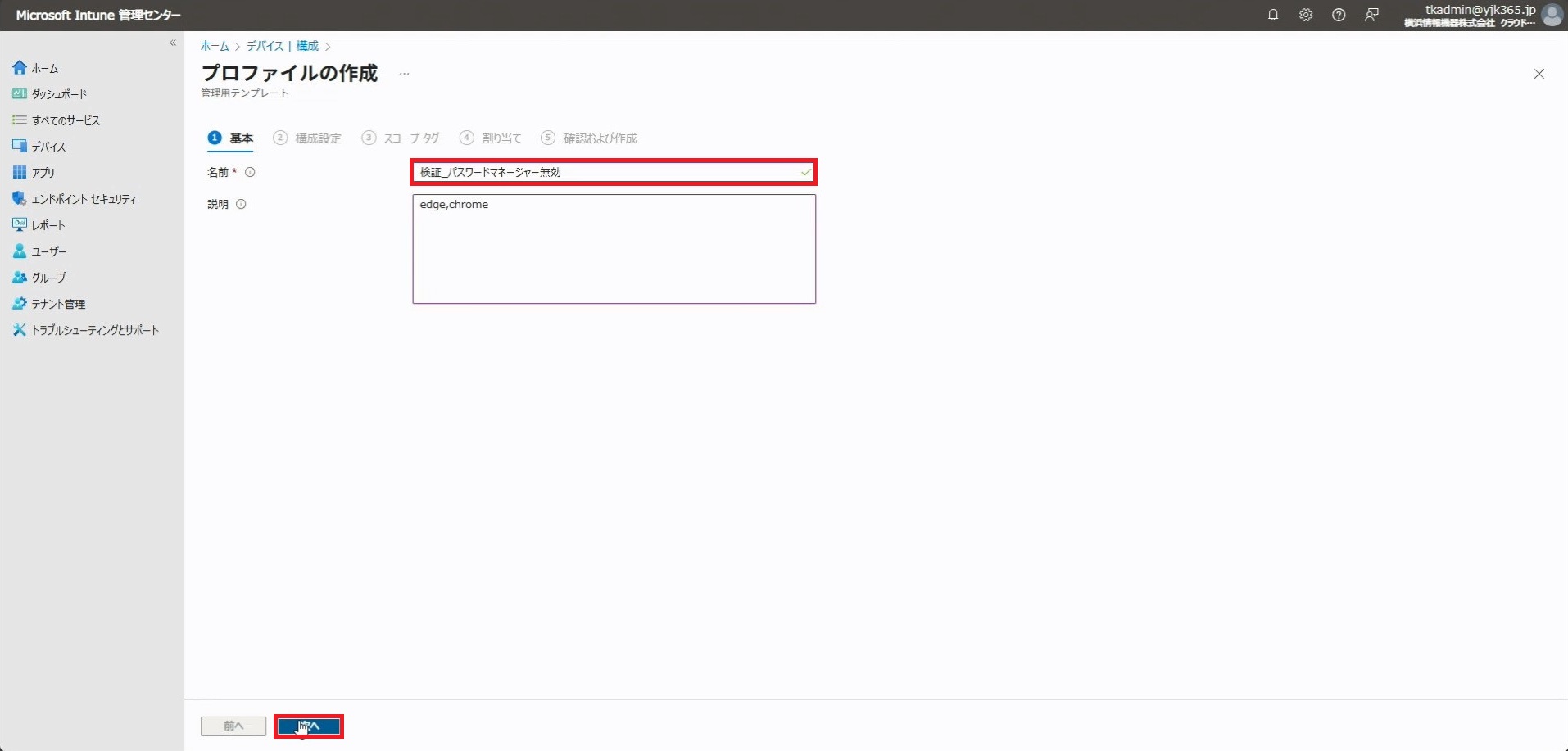The height and width of the screenshot is (751, 1568).
Task: Click the 名前 input field
Action: click(x=606, y=172)
